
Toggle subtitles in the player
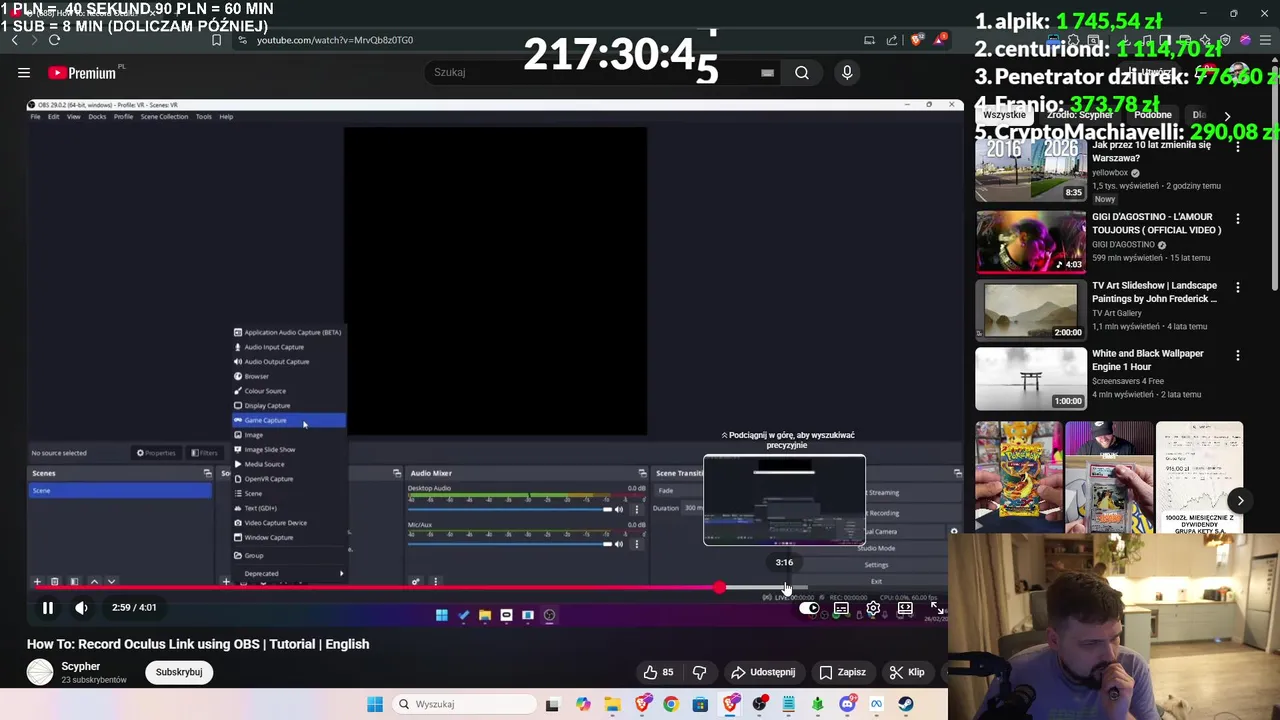841,608
